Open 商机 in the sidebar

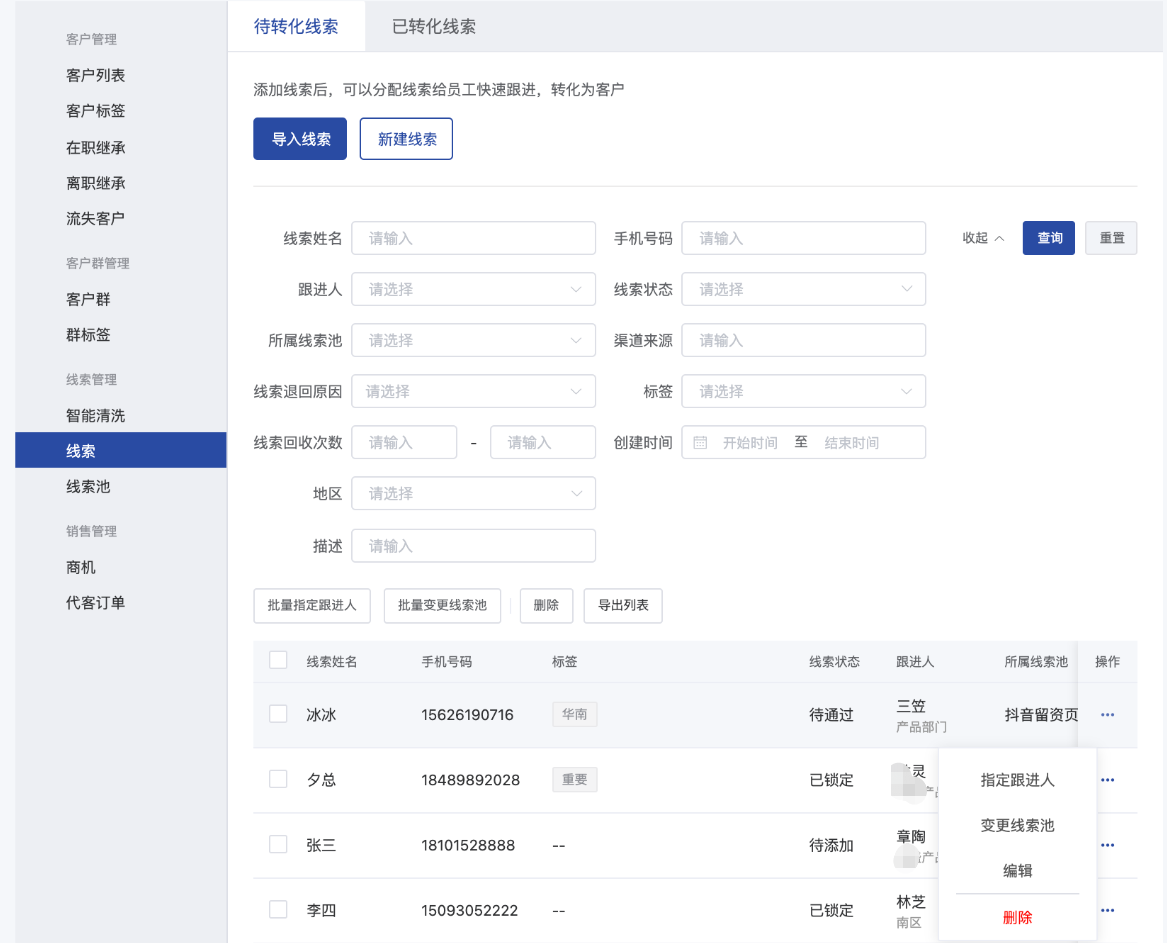80,567
